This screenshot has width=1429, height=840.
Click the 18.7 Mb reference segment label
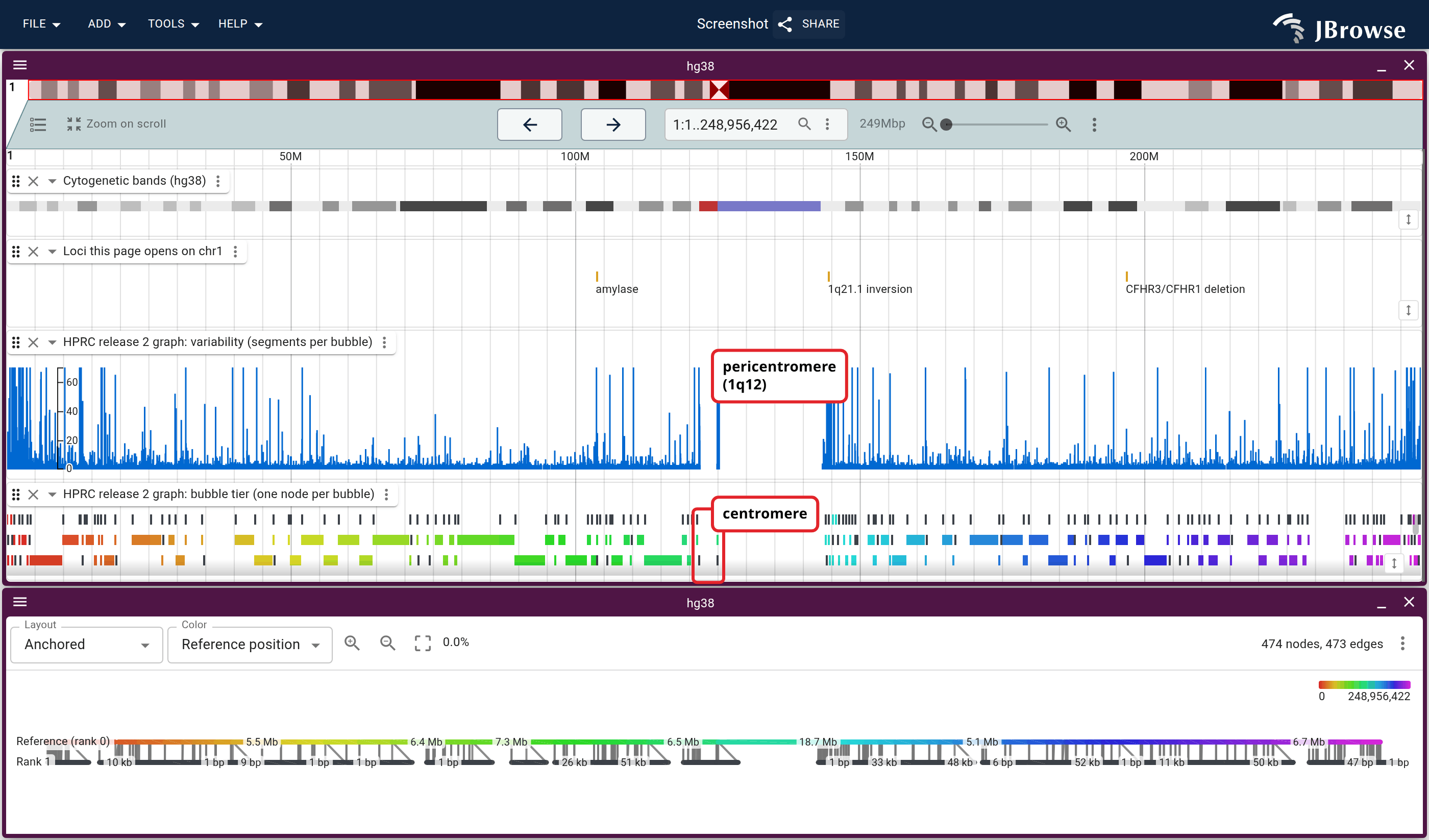[818, 742]
